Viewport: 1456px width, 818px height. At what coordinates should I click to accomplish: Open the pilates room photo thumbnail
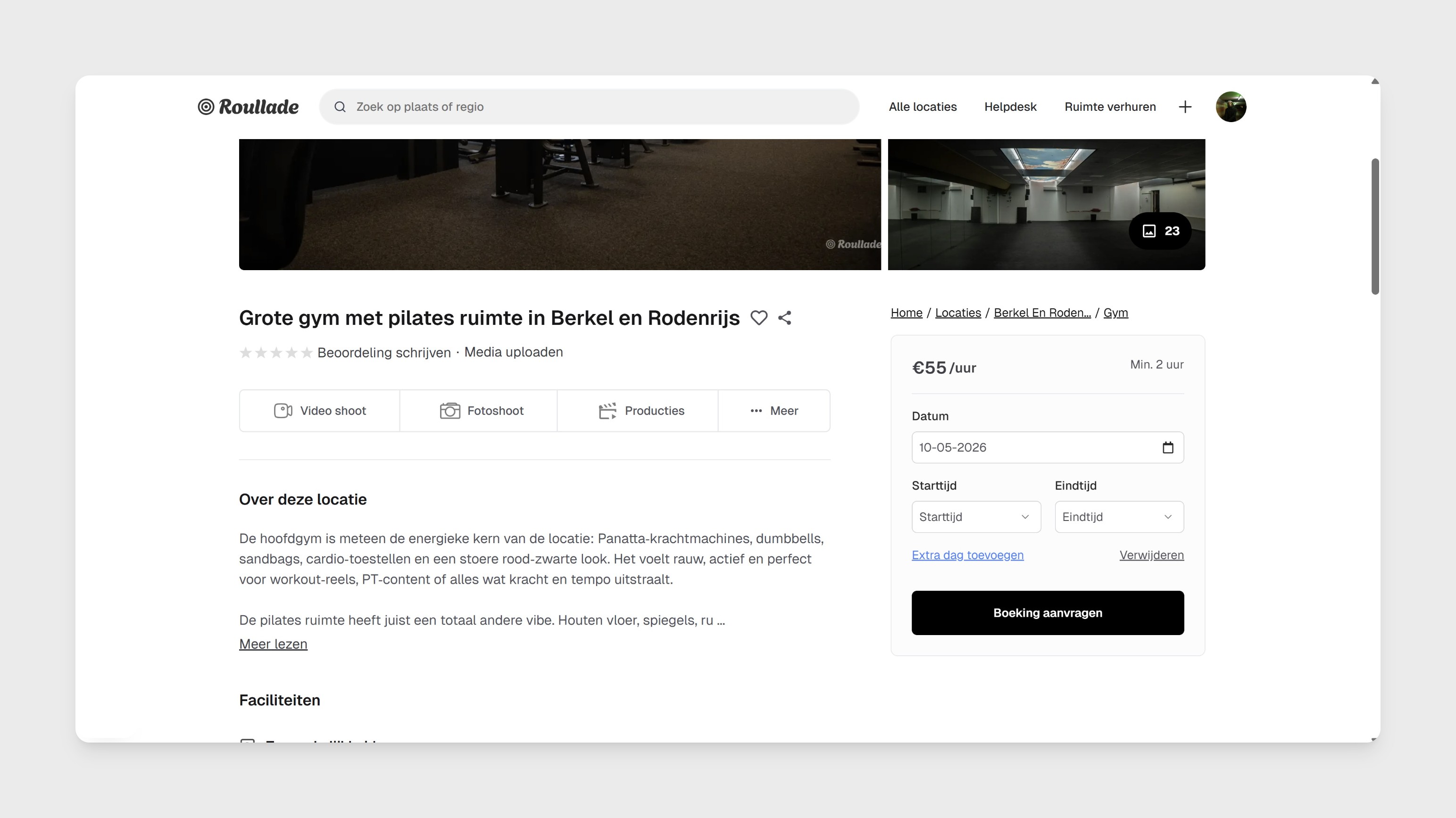click(x=1046, y=205)
